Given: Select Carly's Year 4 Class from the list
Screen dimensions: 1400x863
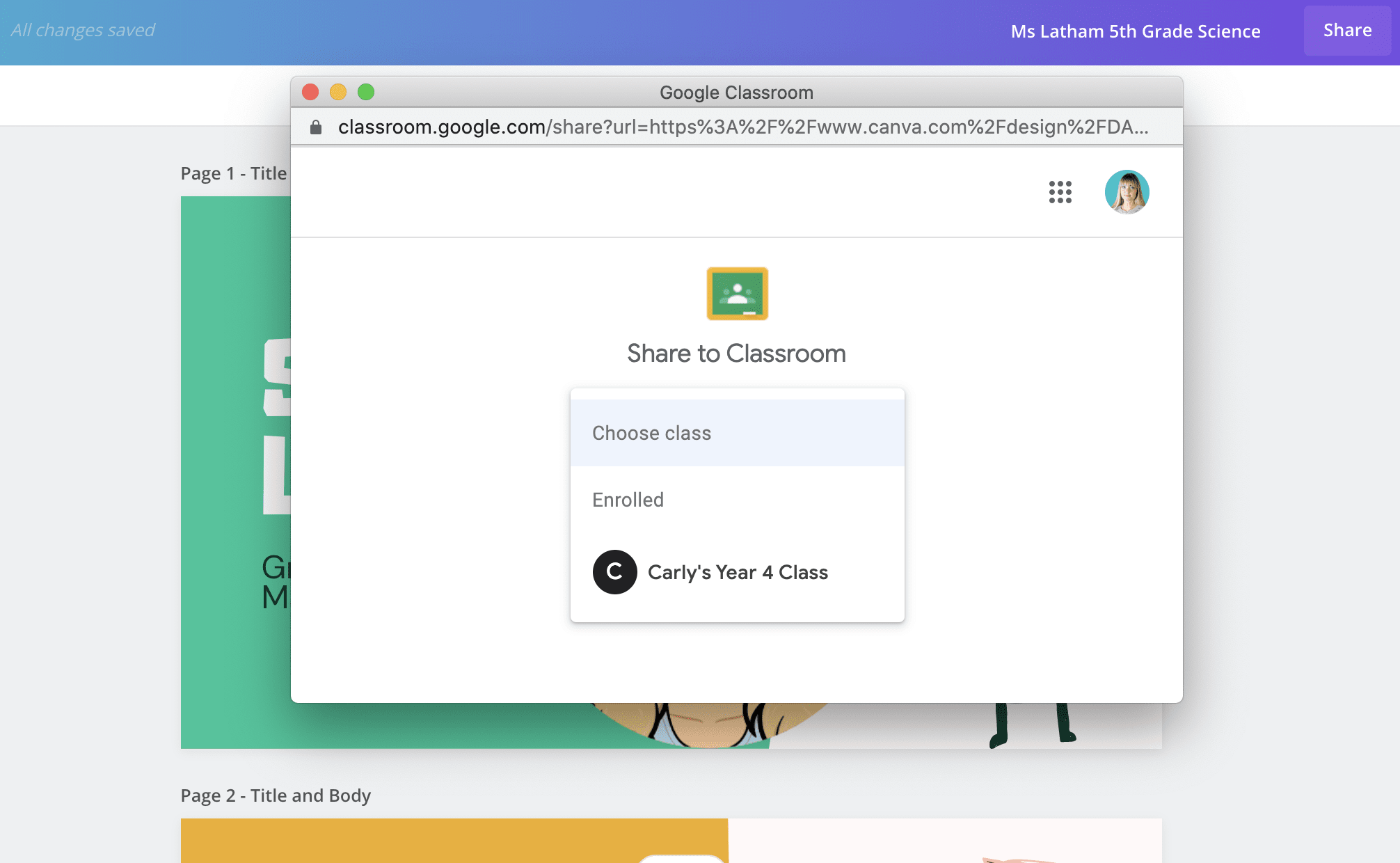Looking at the screenshot, I should pyautogui.click(x=737, y=572).
